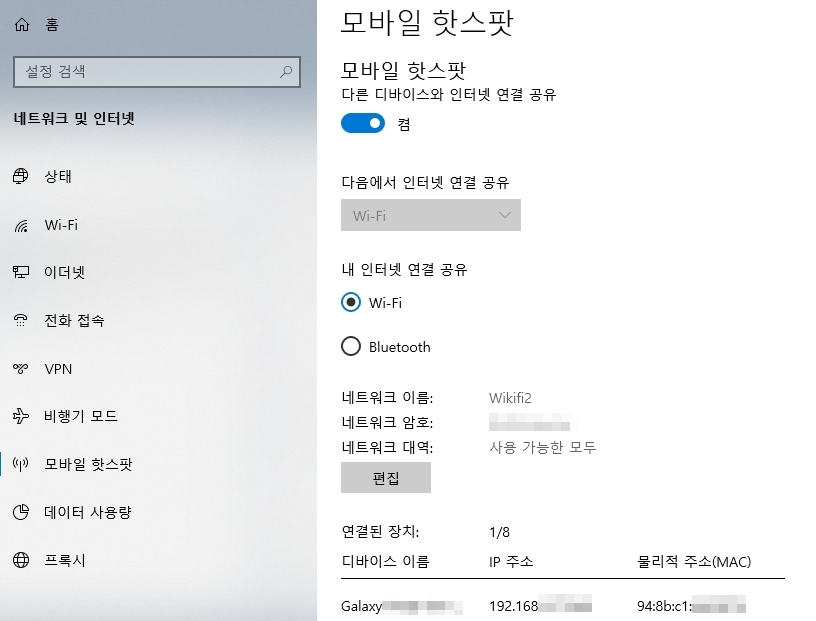816x621 pixels.
Task: Click the search magnifier icon
Action: click(286, 71)
